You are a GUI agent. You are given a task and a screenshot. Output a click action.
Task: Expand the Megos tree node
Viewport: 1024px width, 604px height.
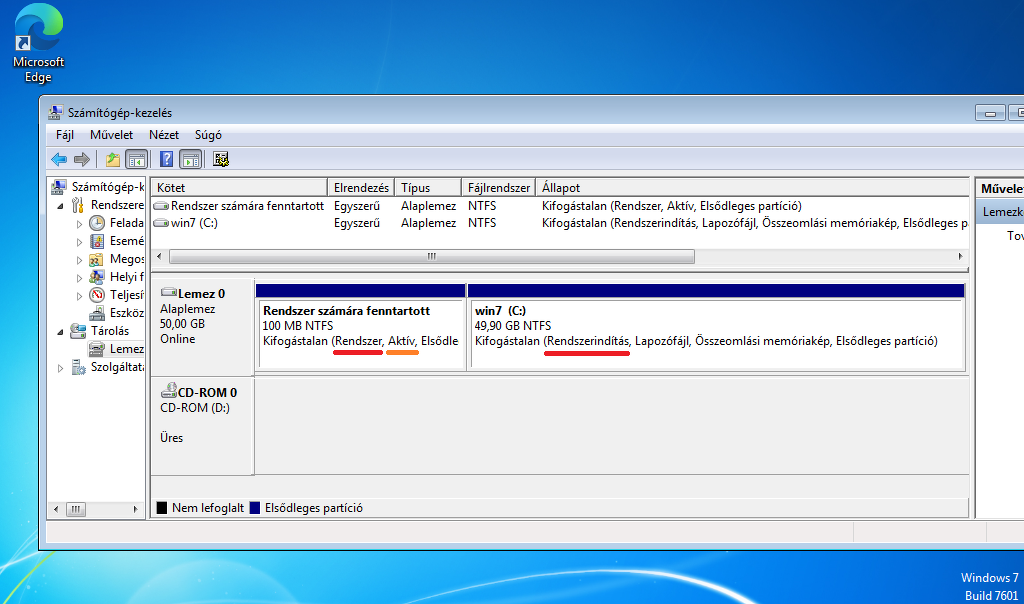click(x=79, y=260)
